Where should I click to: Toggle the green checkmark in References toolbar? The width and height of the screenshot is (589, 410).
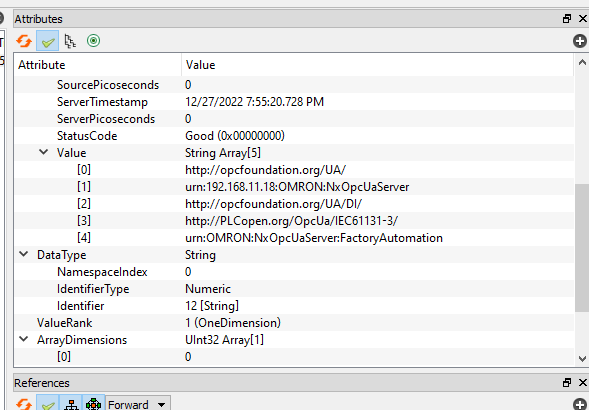[48, 404]
